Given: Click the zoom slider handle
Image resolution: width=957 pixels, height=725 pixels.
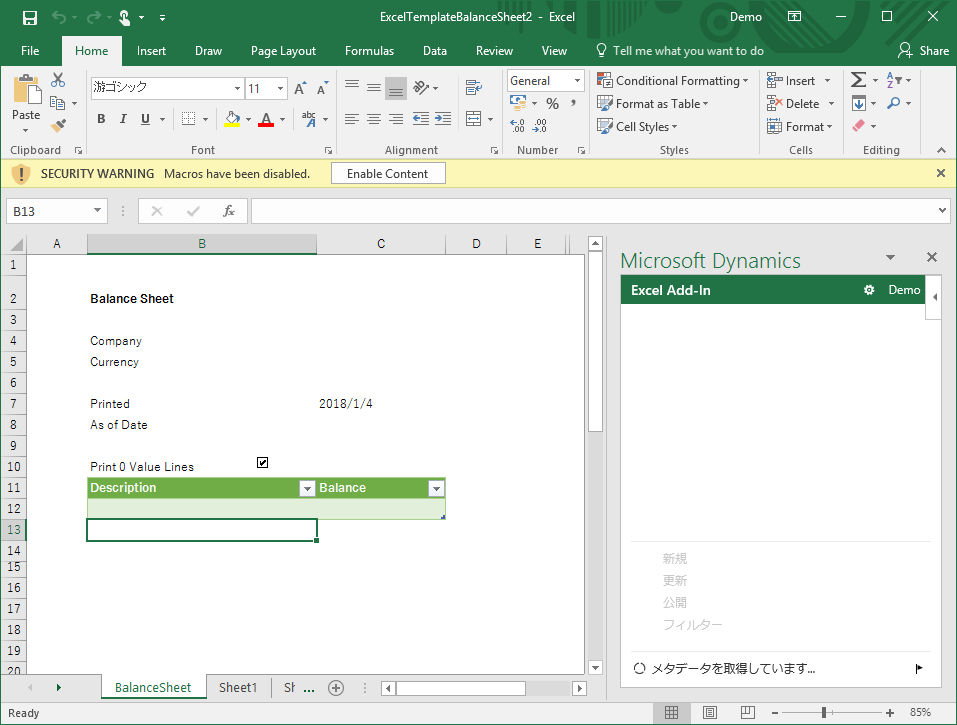Looking at the screenshot, I should [824, 713].
